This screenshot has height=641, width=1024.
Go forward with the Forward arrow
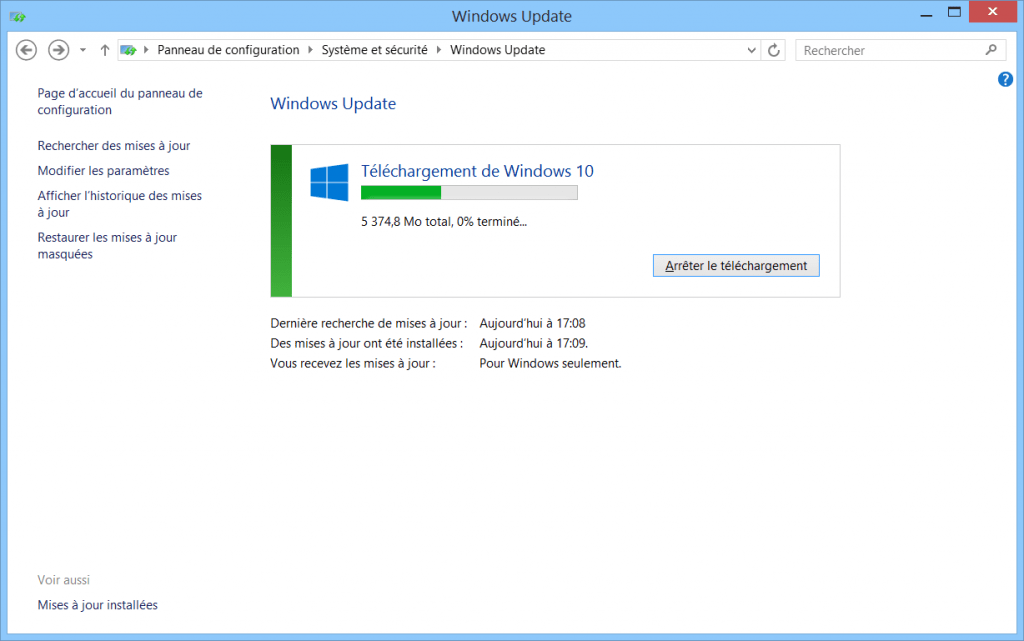[x=59, y=50]
